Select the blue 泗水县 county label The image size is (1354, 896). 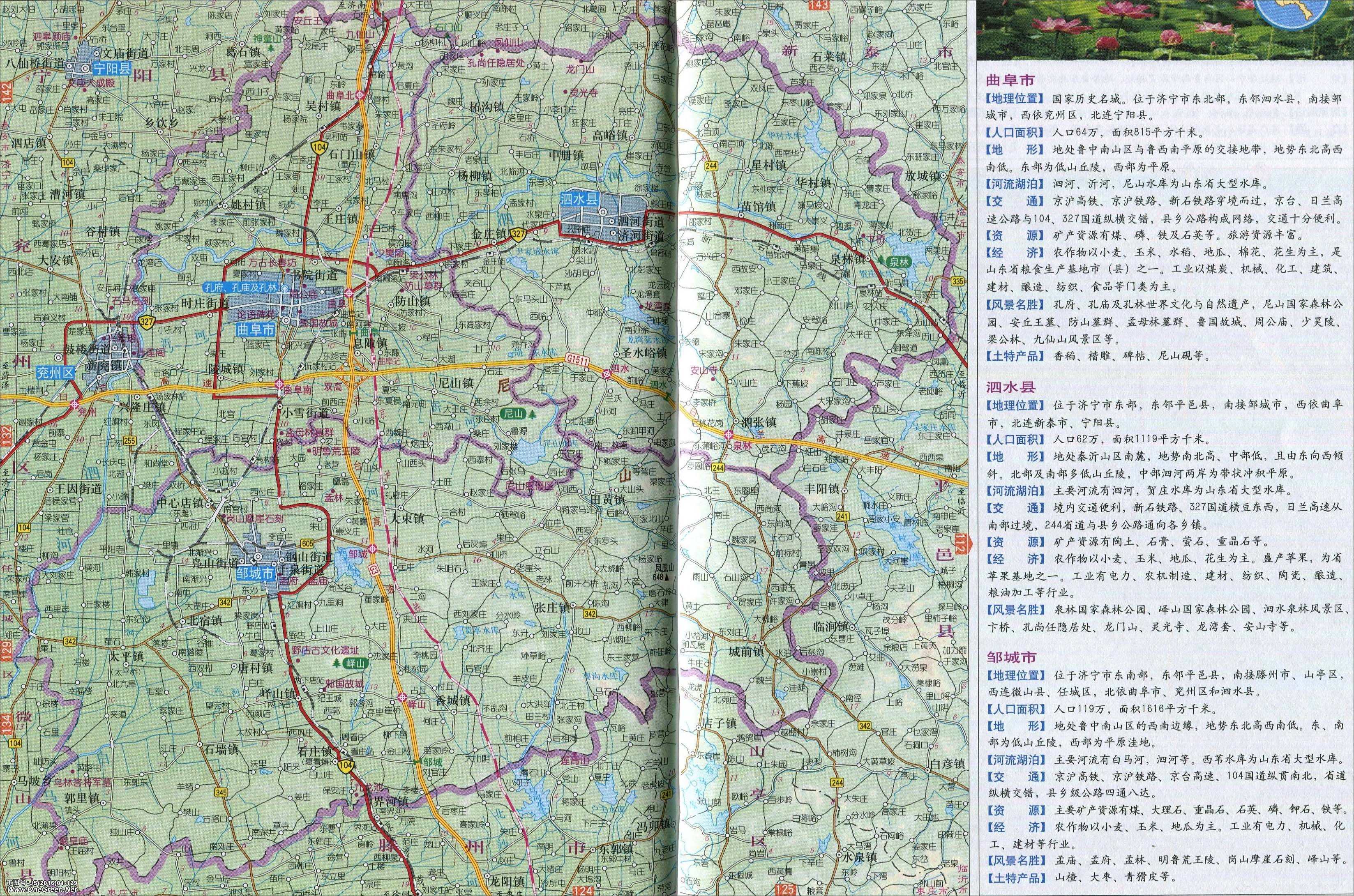click(x=579, y=199)
